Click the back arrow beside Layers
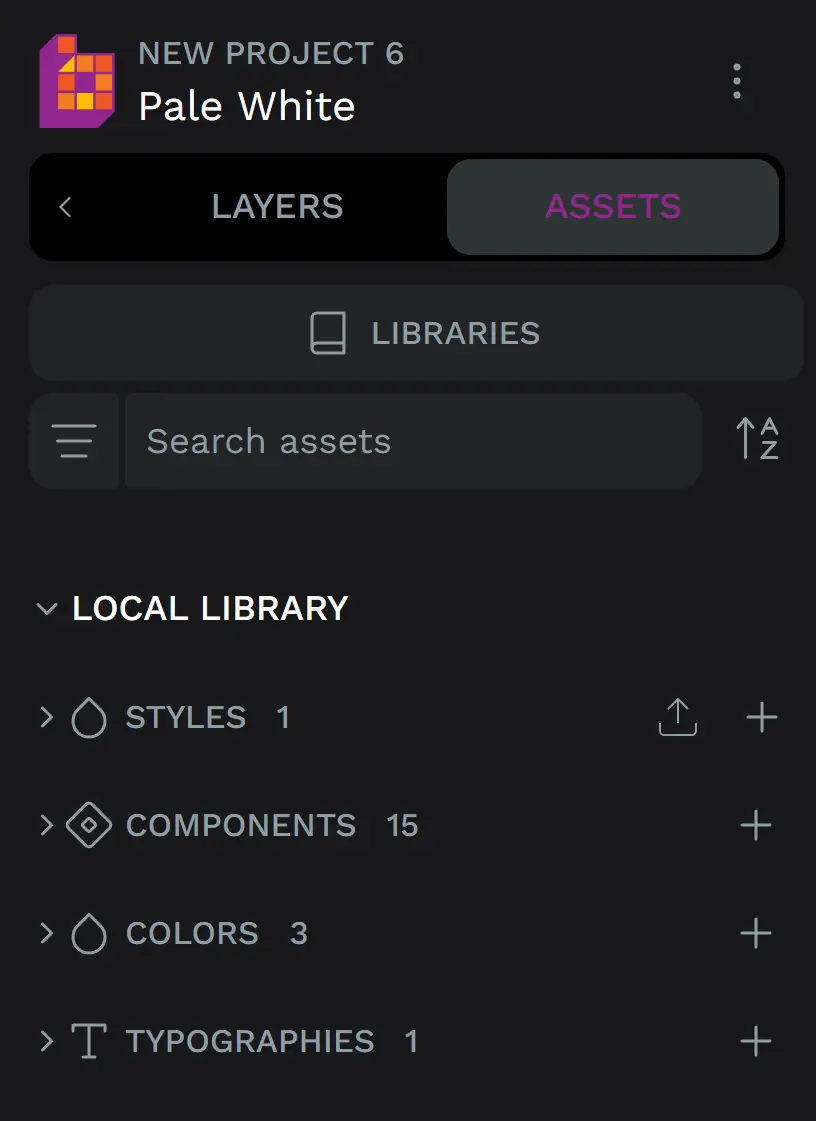816x1121 pixels. click(x=65, y=207)
